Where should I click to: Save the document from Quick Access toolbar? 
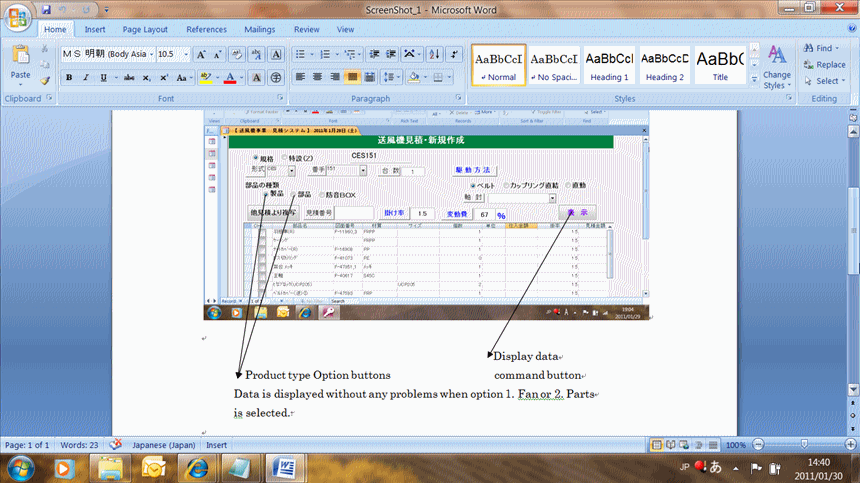point(46,9)
